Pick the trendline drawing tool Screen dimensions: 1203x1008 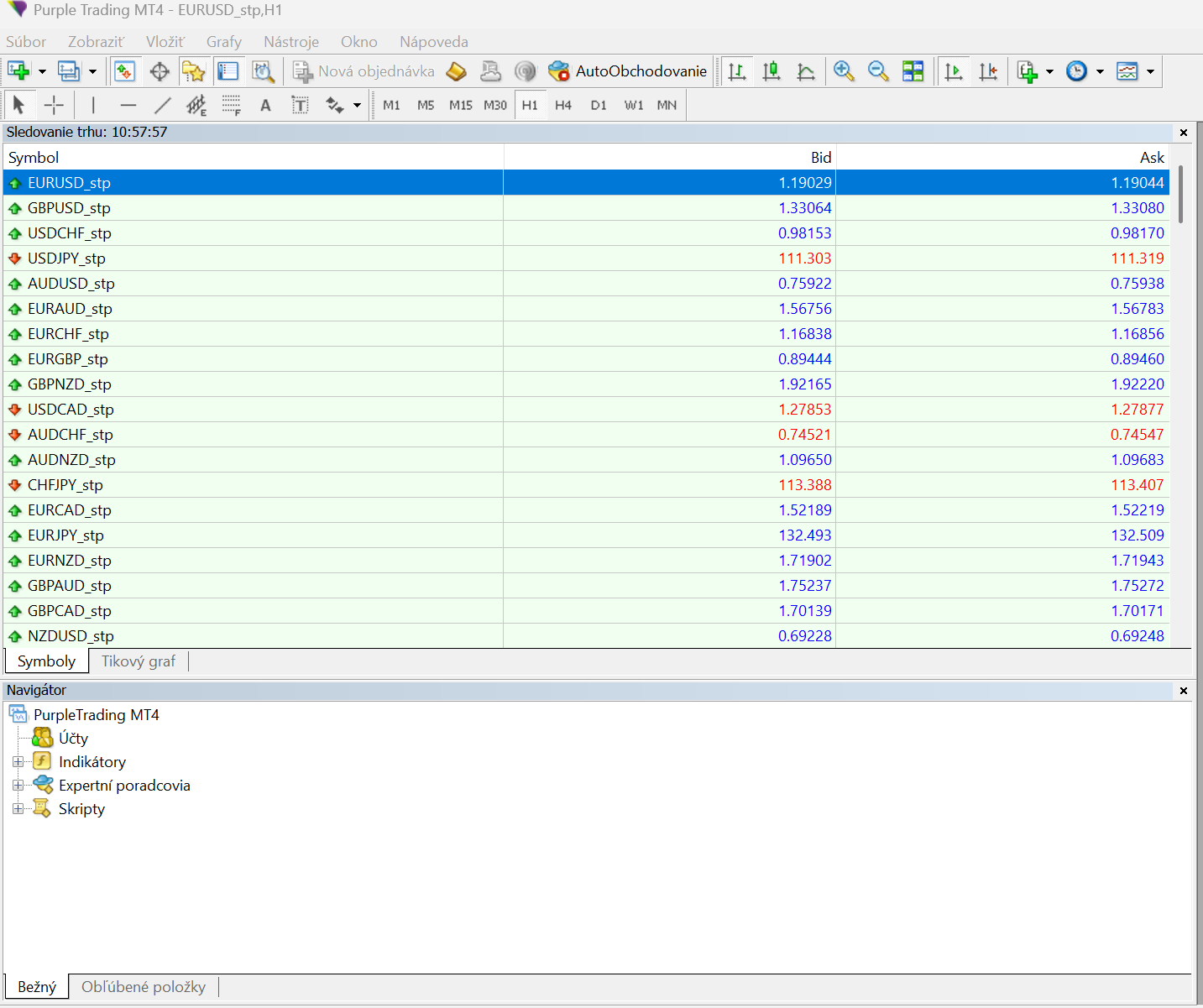162,105
